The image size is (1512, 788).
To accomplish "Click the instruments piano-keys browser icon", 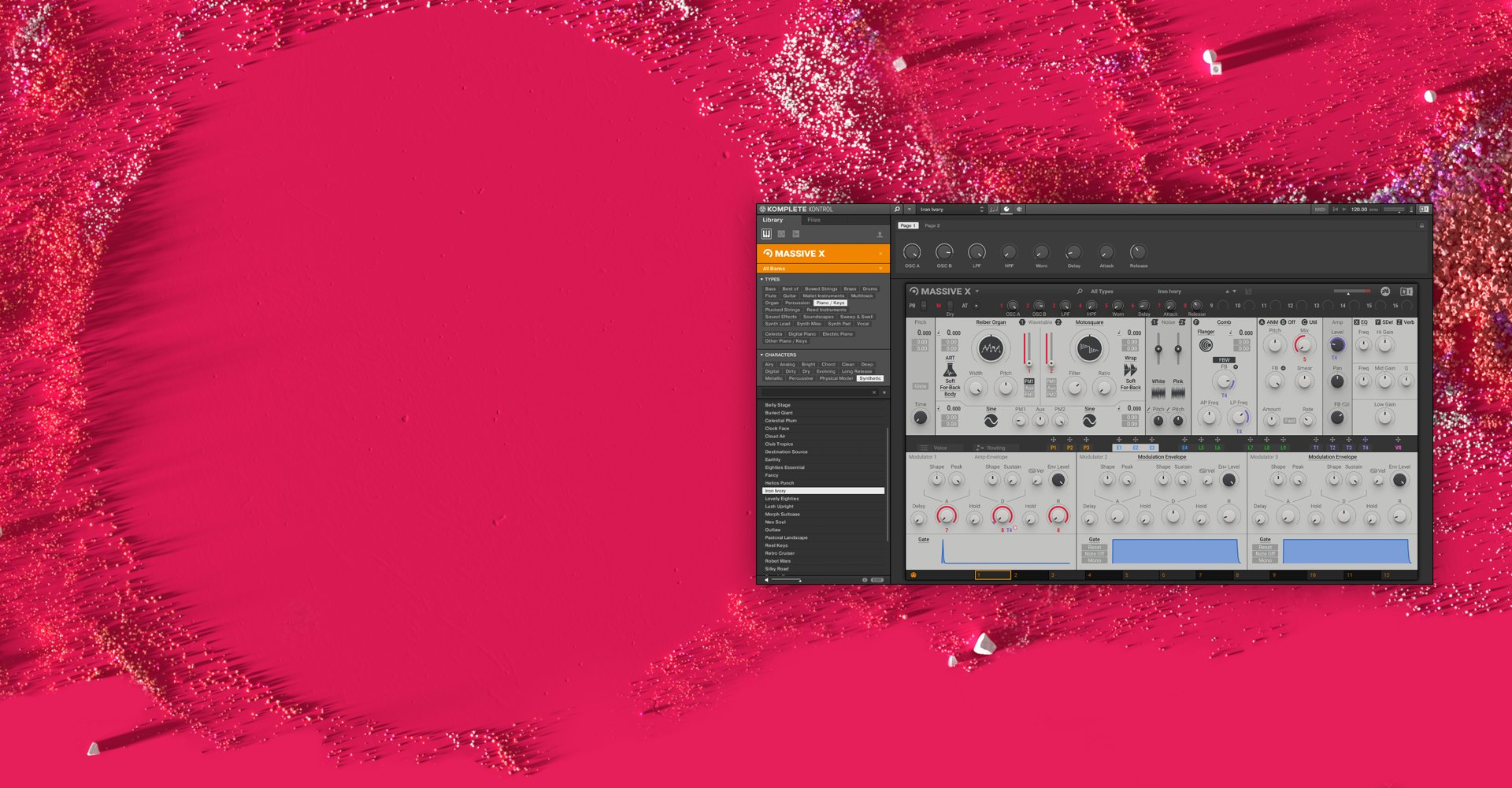I will [766, 234].
